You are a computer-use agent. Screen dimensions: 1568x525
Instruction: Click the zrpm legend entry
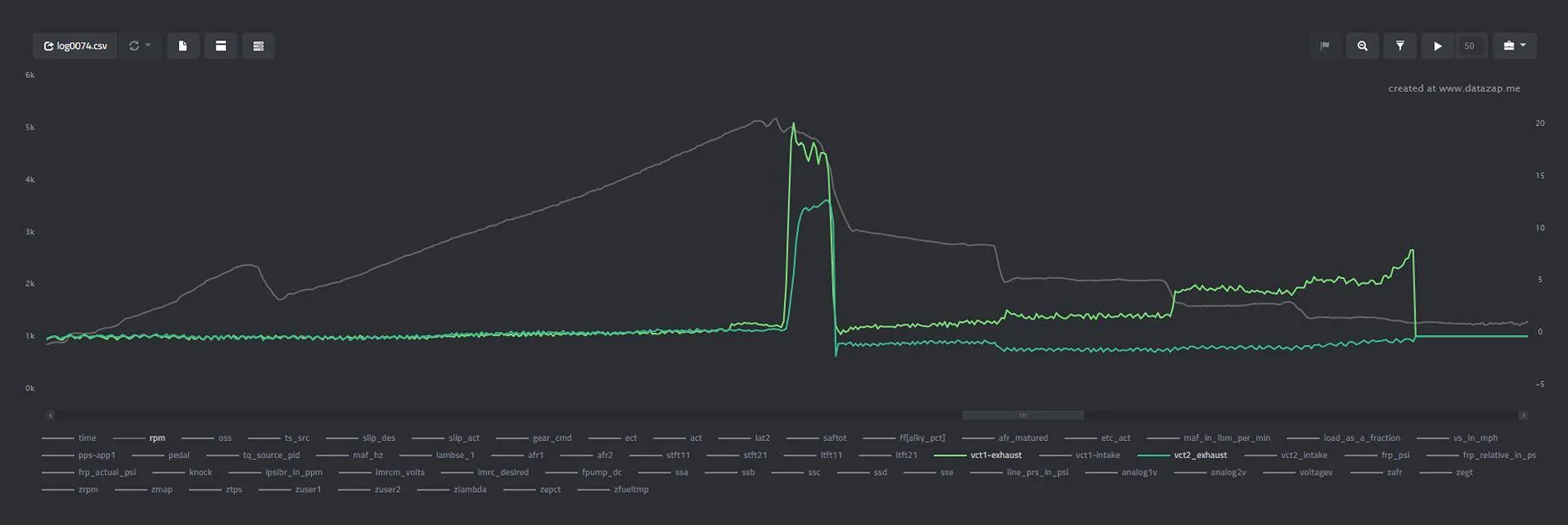(x=70, y=490)
